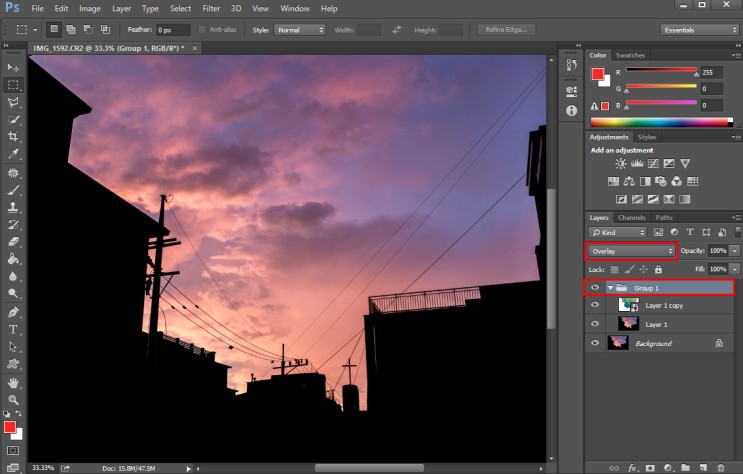The image size is (743, 474).
Task: Click the Delete layer trash icon
Action: pyautogui.click(x=721, y=466)
